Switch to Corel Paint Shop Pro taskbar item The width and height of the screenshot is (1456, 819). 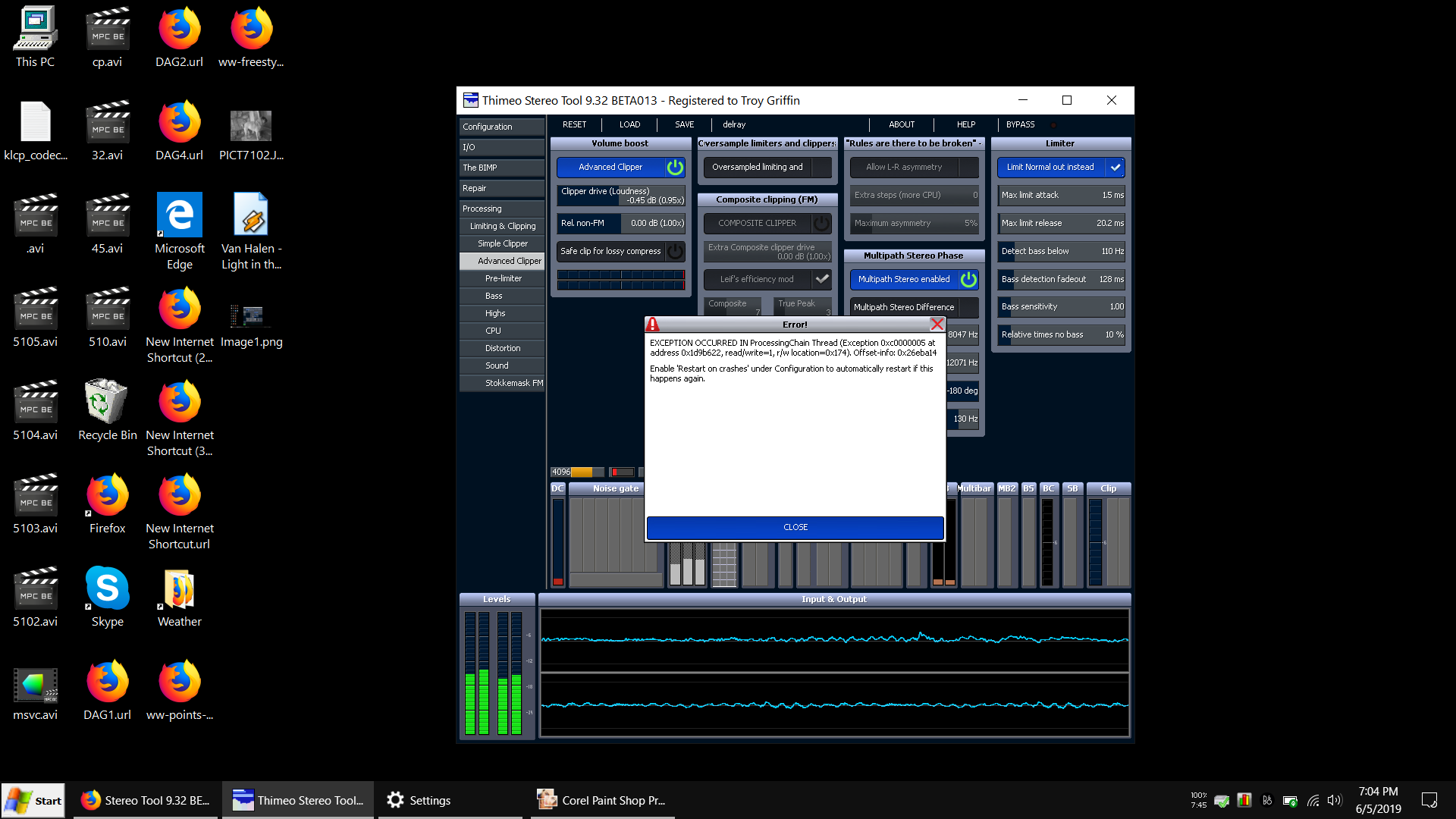[602, 800]
